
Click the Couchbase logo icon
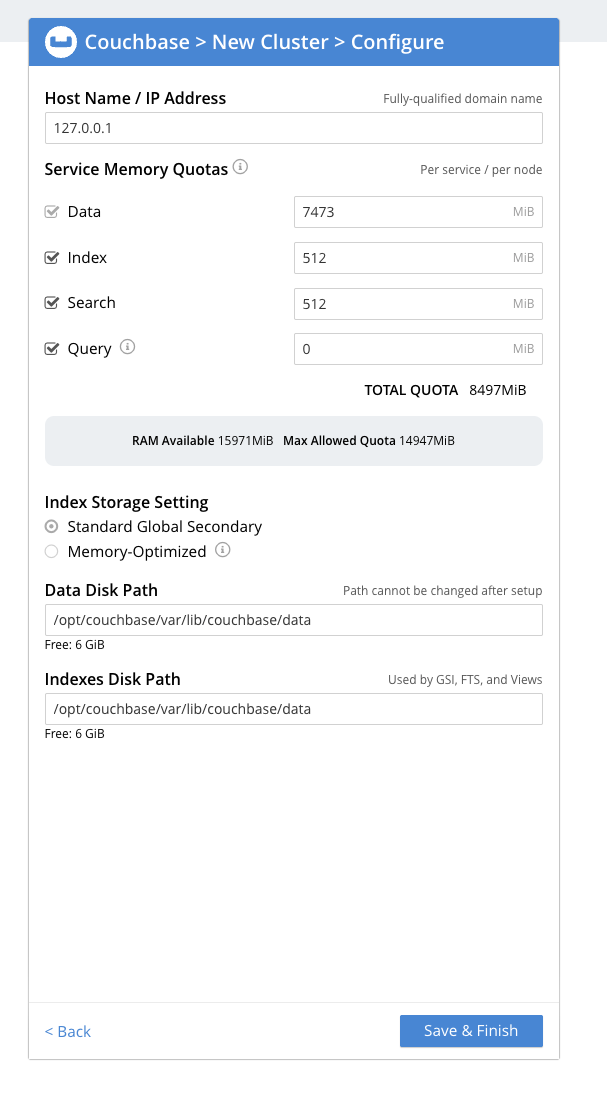[58, 42]
